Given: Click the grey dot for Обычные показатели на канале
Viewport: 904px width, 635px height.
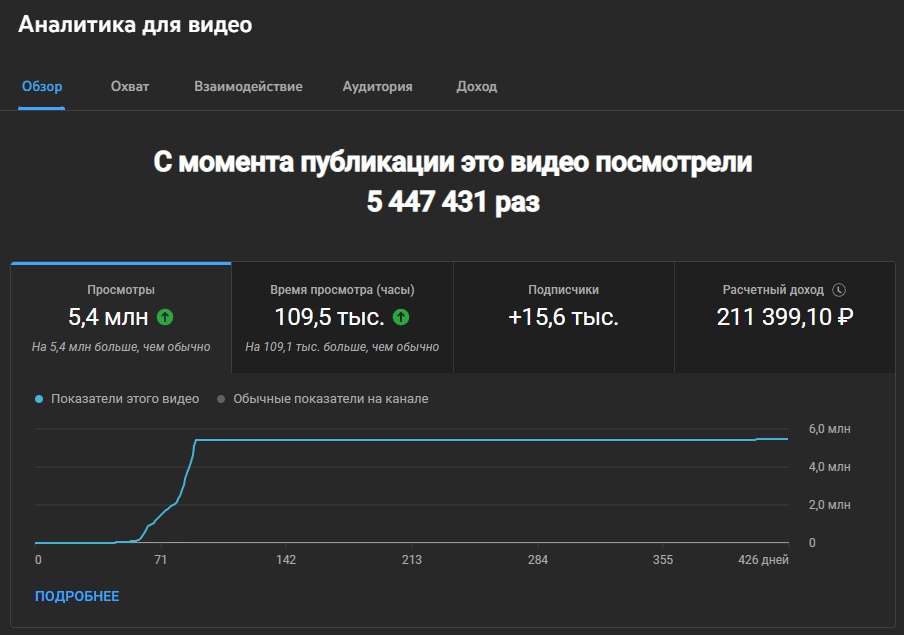Looking at the screenshot, I should tap(222, 399).
